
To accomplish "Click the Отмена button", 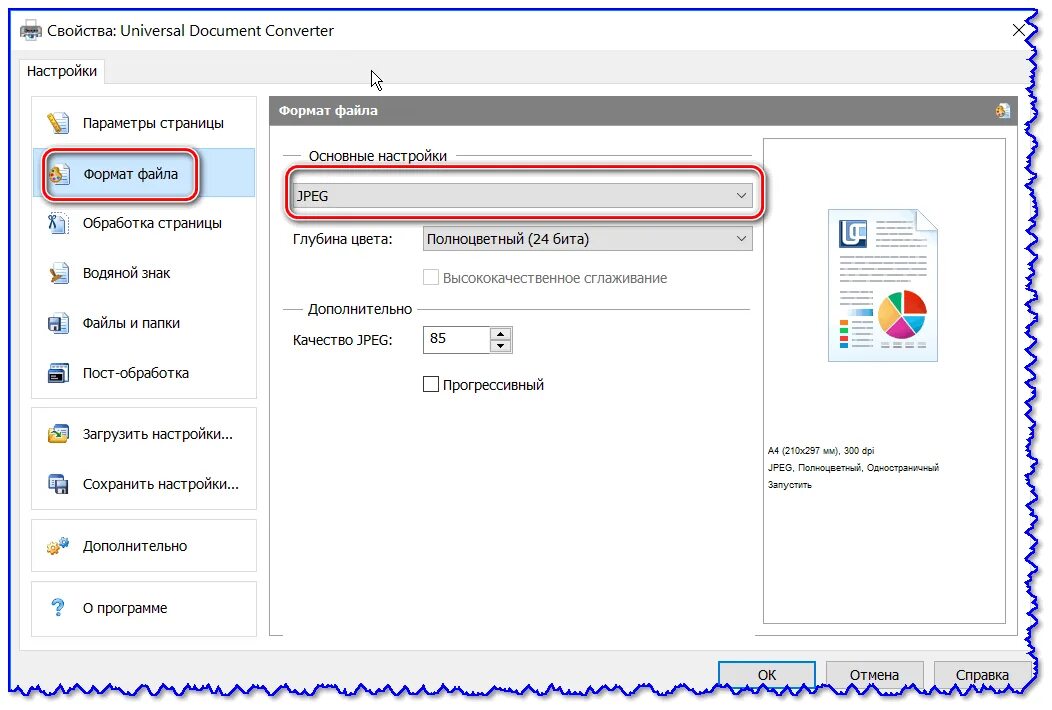I will (x=874, y=675).
